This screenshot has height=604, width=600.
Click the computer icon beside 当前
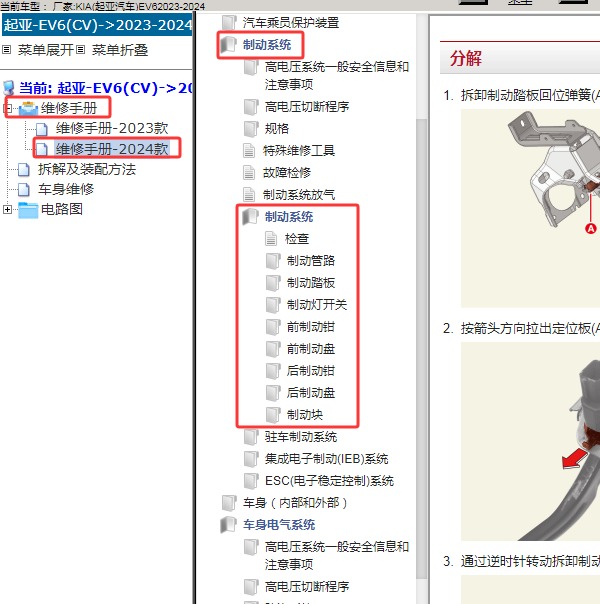9,88
